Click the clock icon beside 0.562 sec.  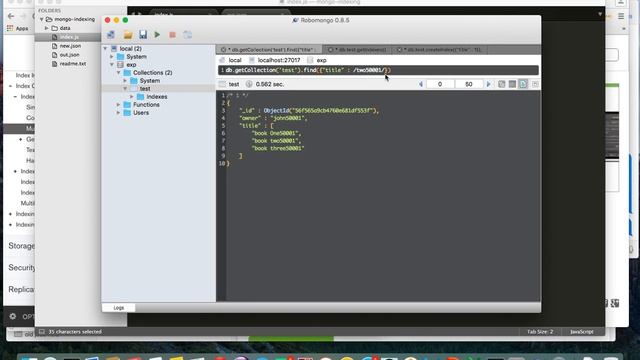[249, 84]
